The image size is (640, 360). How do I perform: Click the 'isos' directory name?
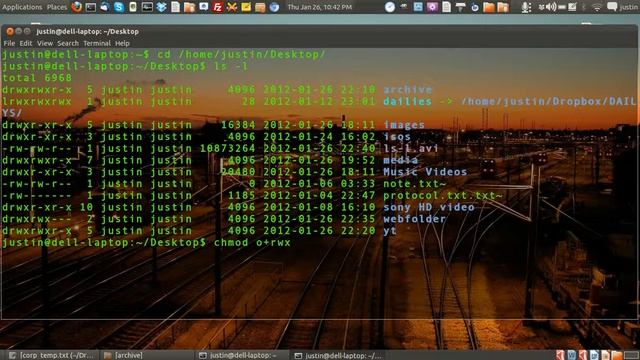click(x=397, y=137)
